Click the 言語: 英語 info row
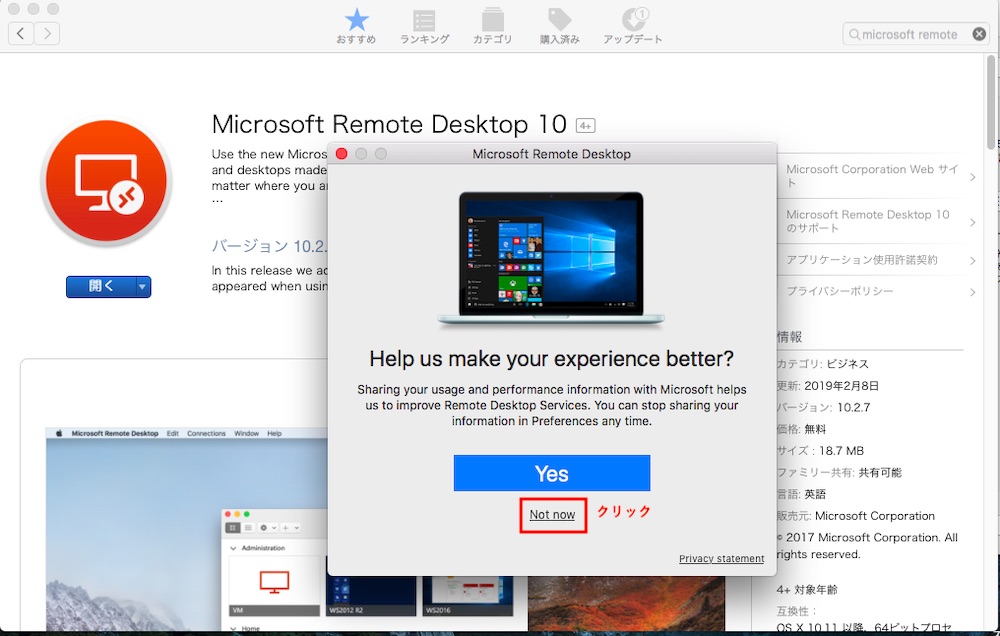The width and height of the screenshot is (1000, 636). pyautogui.click(x=802, y=494)
